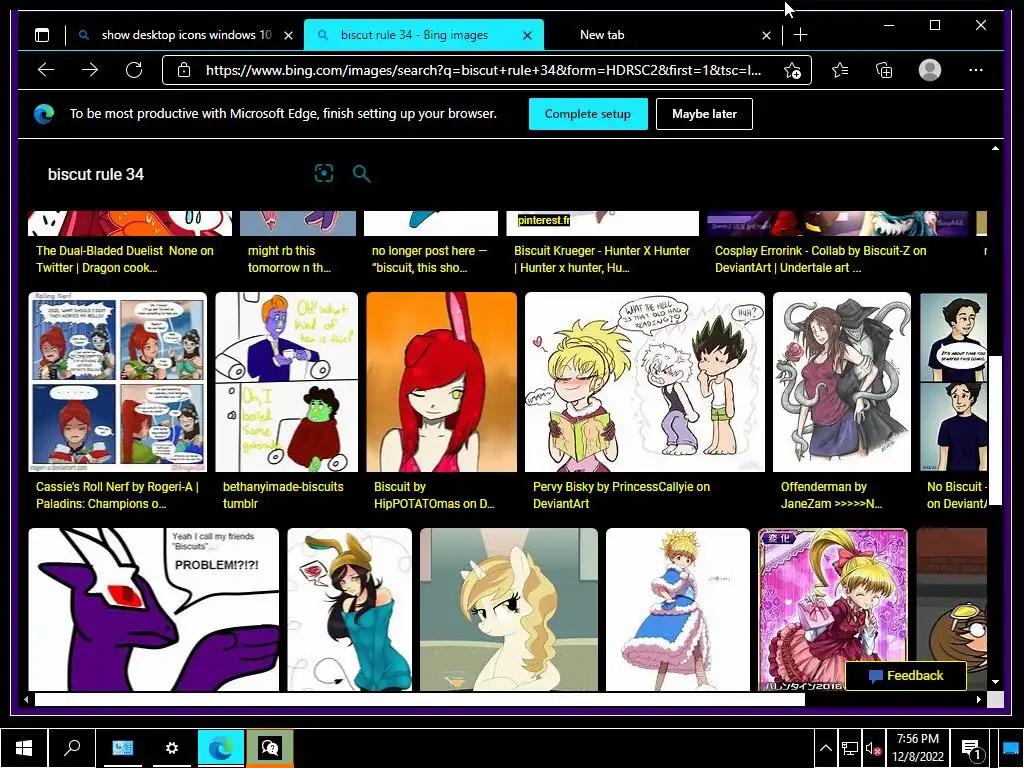This screenshot has width=1024, height=768.
Task: Show hidden tray icons chevron
Action: [x=826, y=748]
